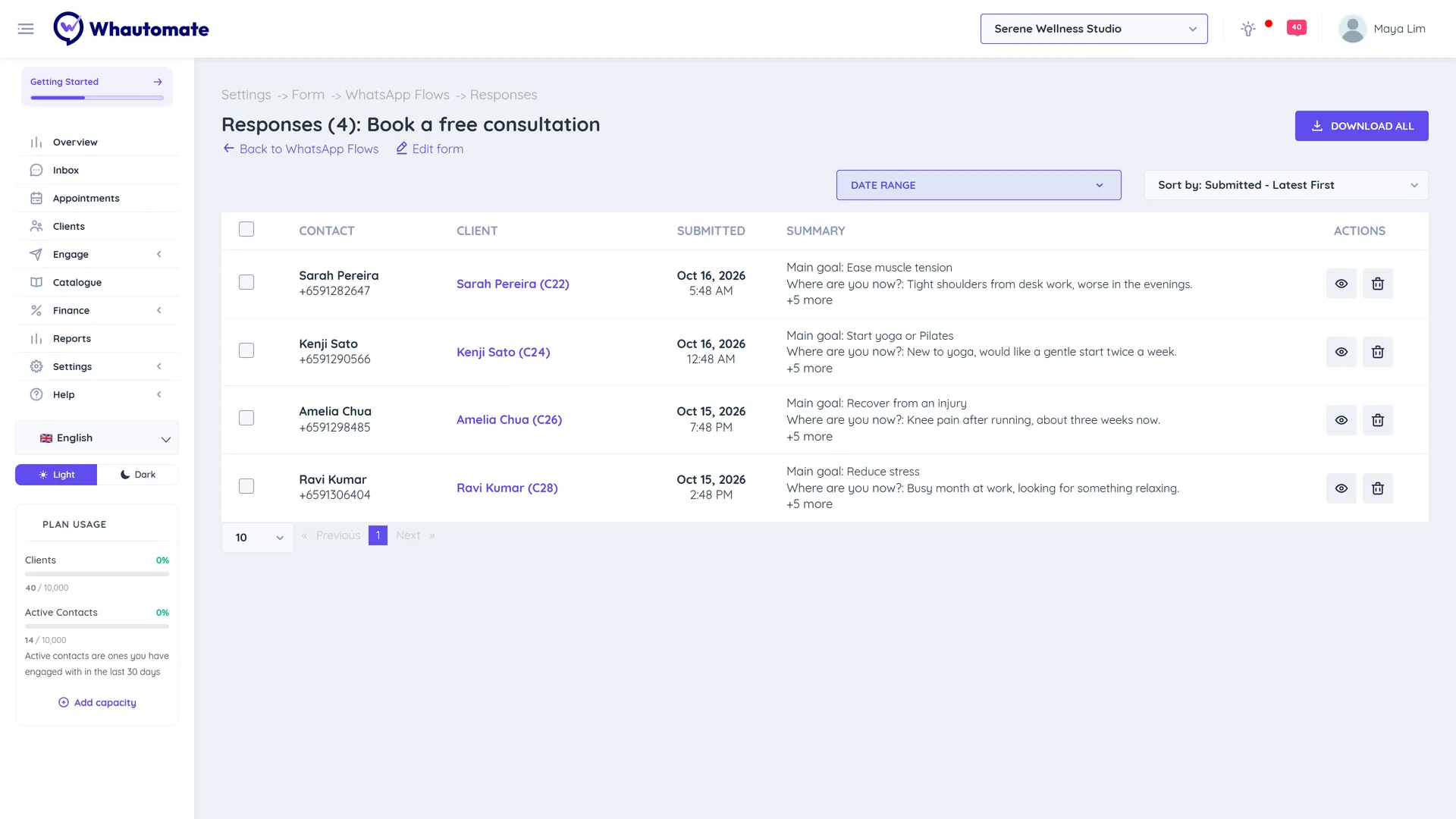Open Clients in the sidebar
Viewport: 1456px width, 819px height.
(x=97, y=226)
